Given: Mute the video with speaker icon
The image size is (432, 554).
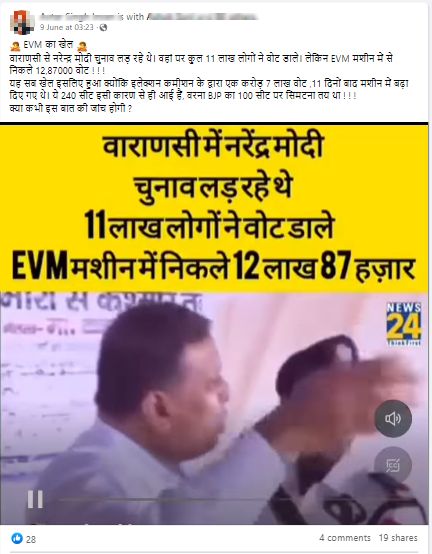Looking at the screenshot, I should tap(393, 419).
